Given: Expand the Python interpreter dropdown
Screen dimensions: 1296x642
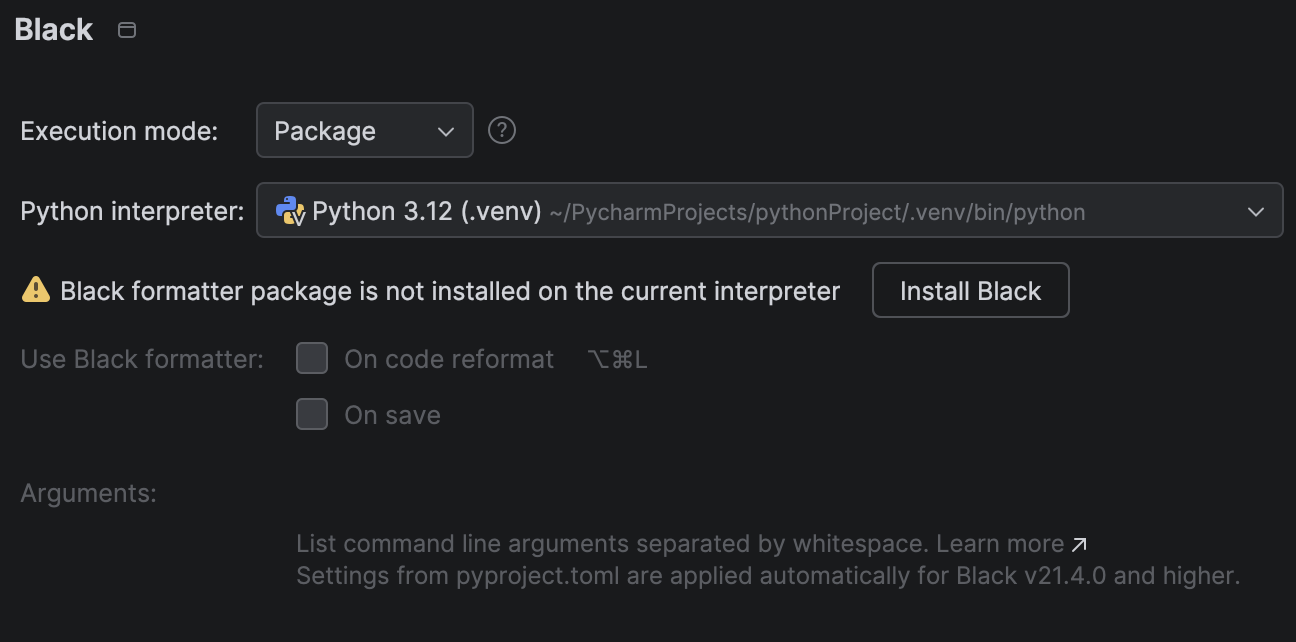Looking at the screenshot, I should point(769,211).
